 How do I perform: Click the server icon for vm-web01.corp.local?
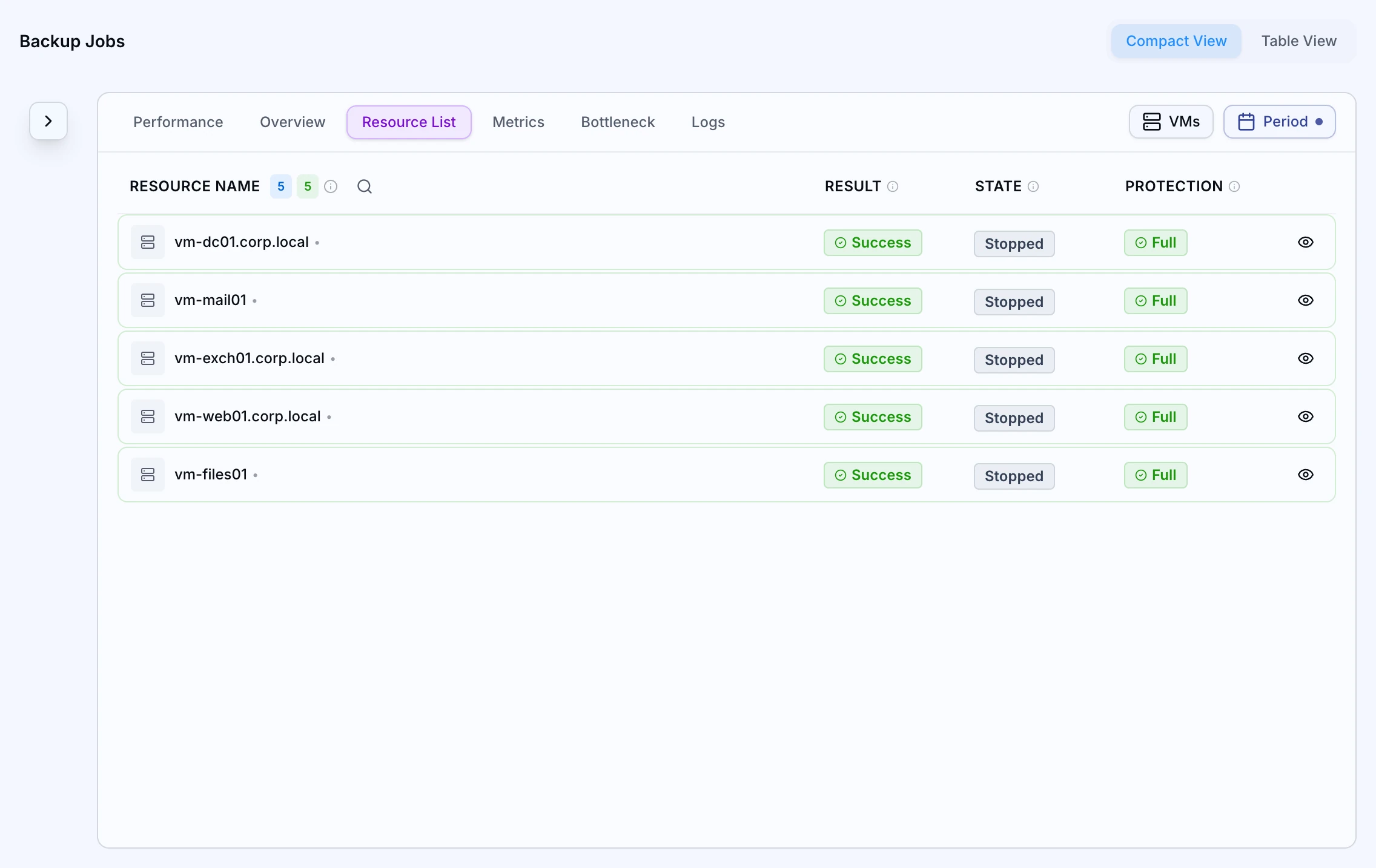click(x=148, y=416)
